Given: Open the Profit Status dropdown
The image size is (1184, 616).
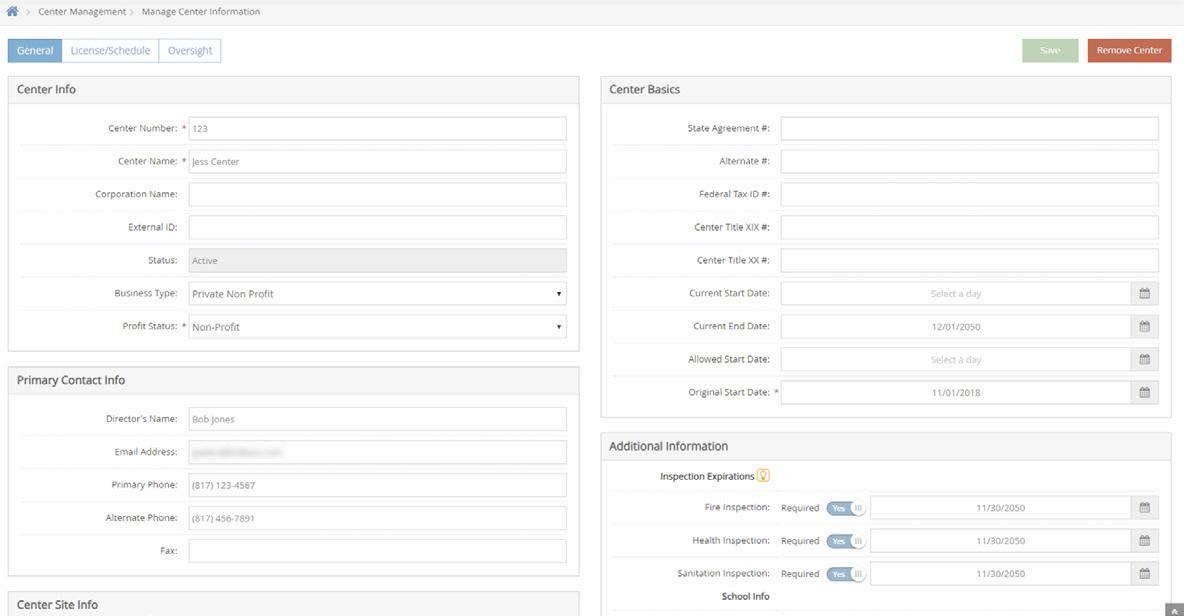Looking at the screenshot, I should point(378,327).
